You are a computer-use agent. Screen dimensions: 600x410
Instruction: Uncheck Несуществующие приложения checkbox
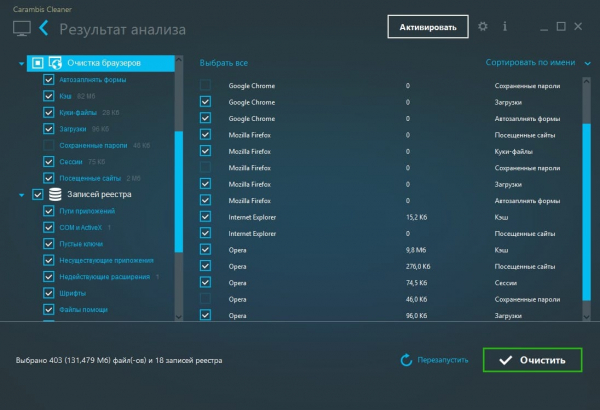point(49,260)
